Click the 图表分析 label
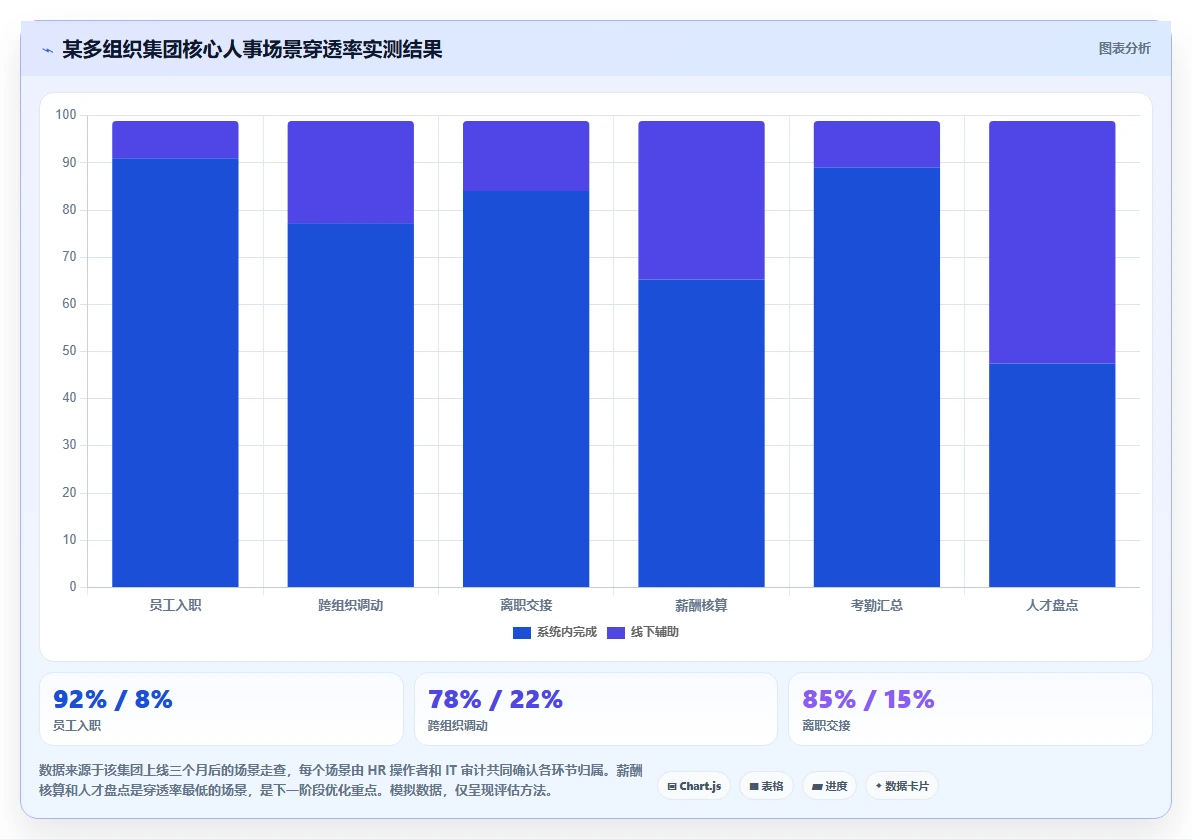The height and width of the screenshot is (840, 1192). point(1124,49)
